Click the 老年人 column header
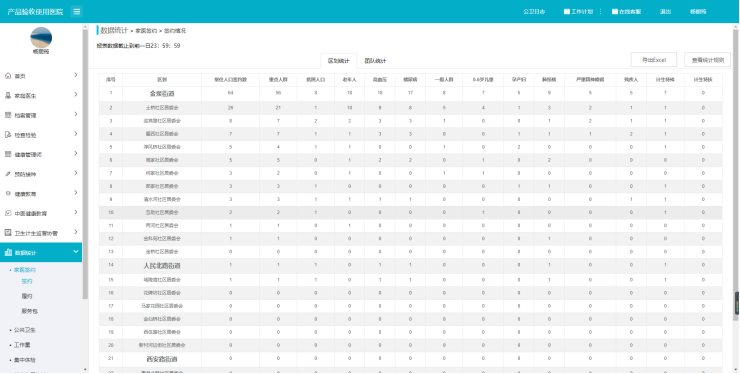 point(349,80)
